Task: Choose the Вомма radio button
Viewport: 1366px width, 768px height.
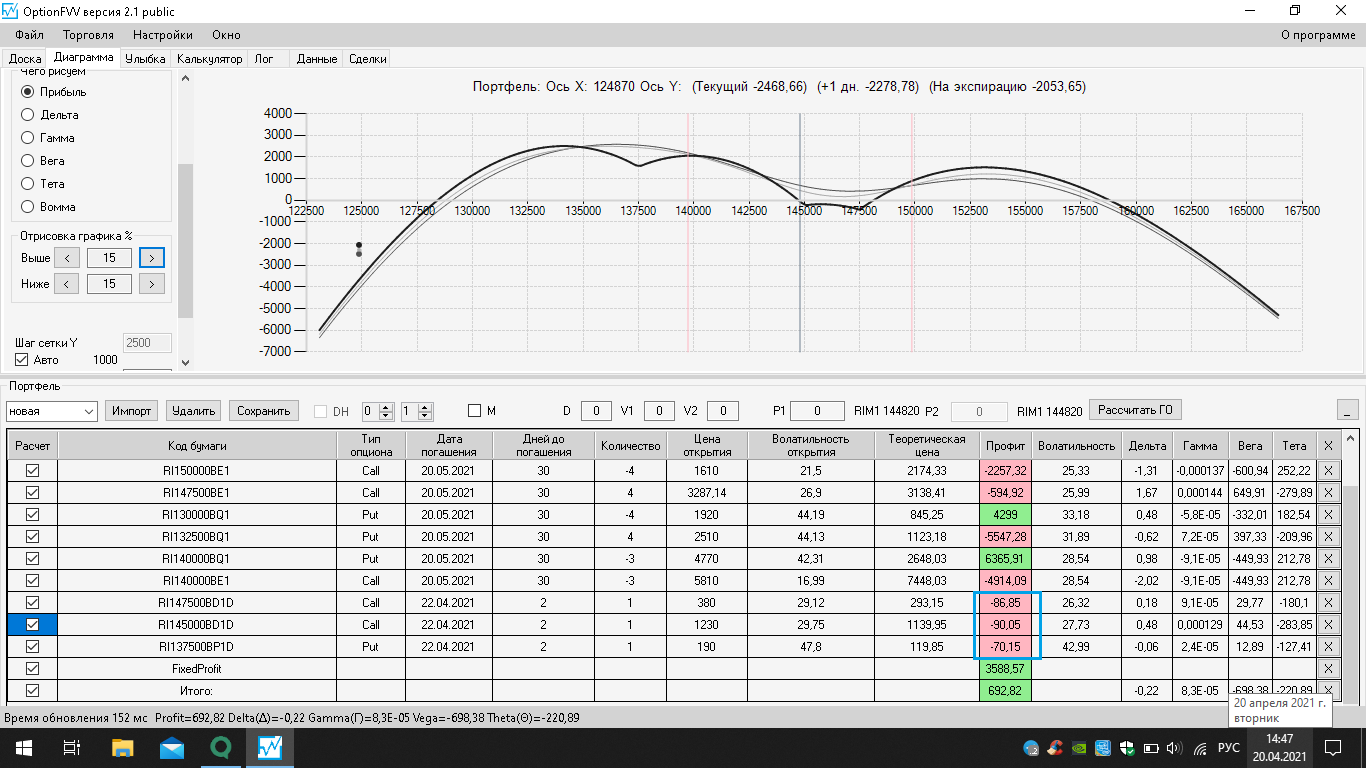Action: (x=28, y=207)
